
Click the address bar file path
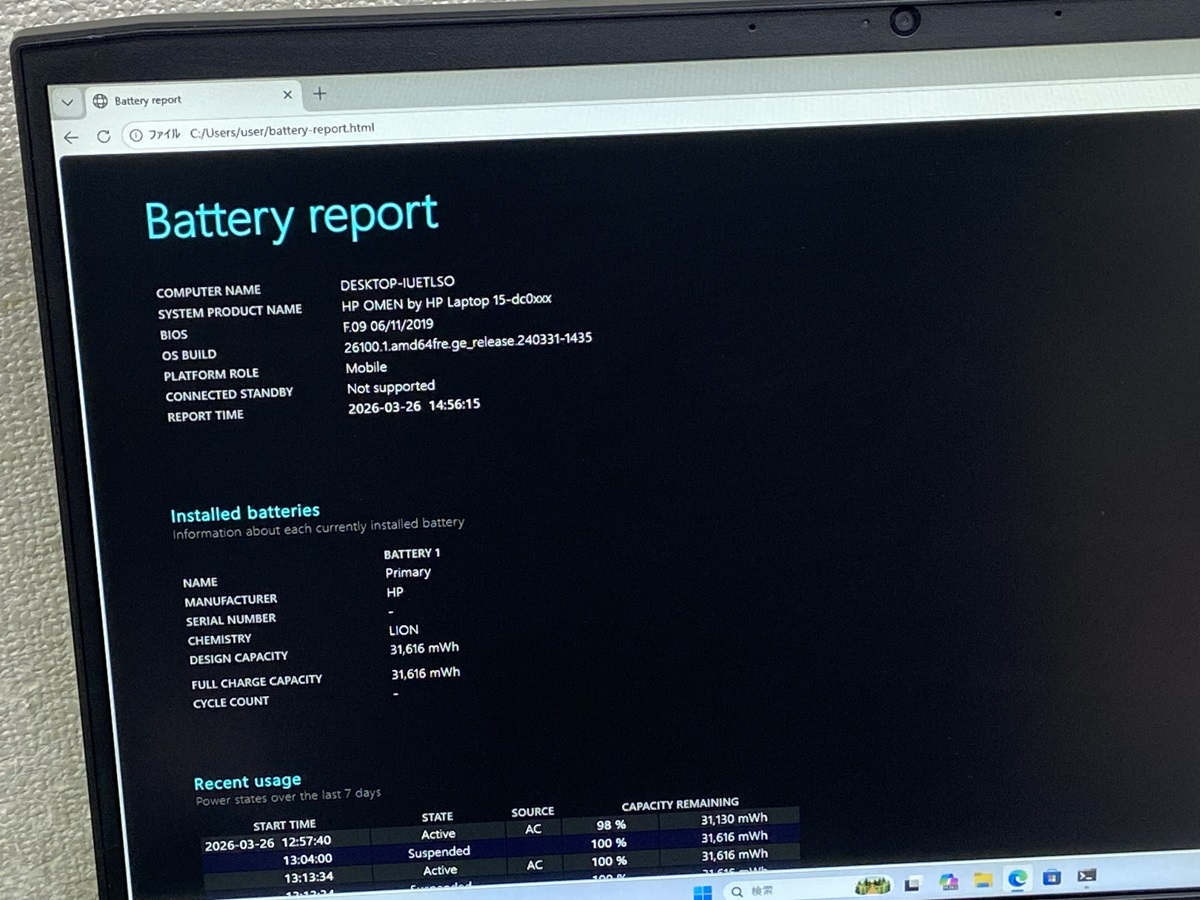[282, 130]
